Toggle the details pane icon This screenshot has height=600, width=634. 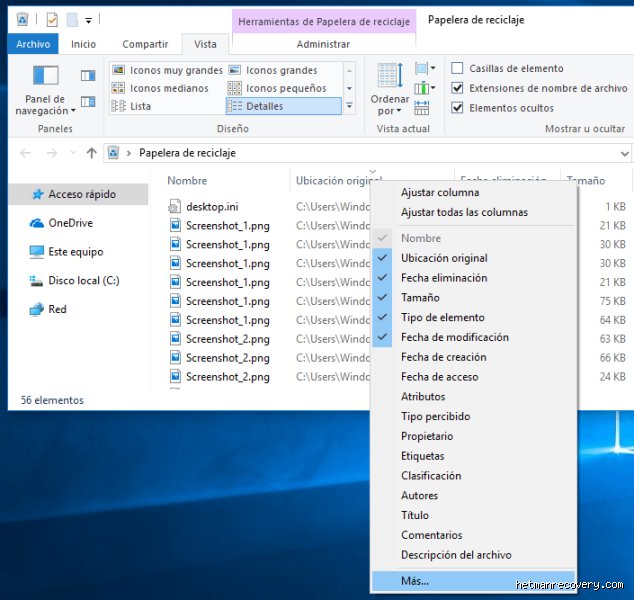pos(88,101)
